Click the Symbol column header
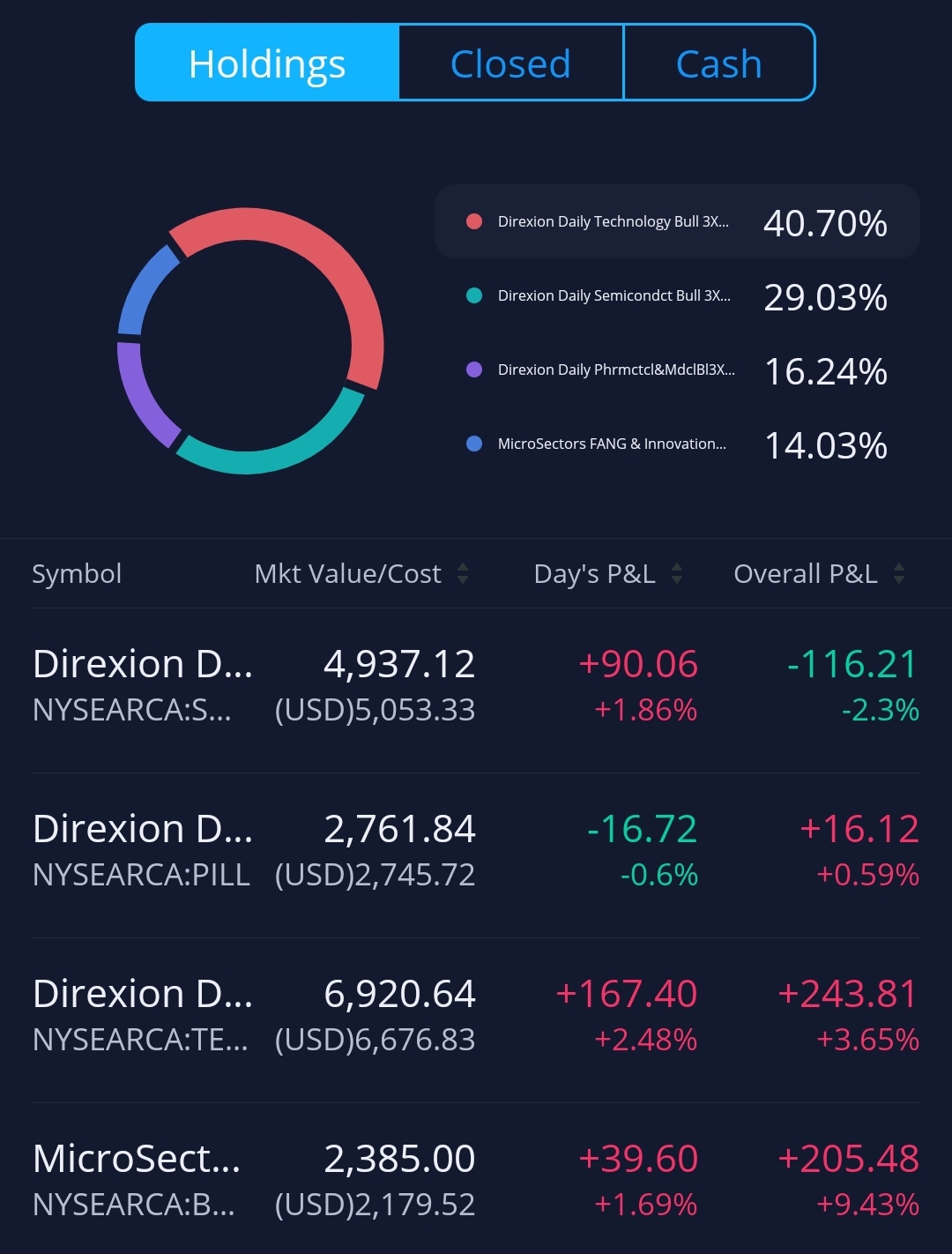This screenshot has width=952, height=1254. [x=77, y=574]
